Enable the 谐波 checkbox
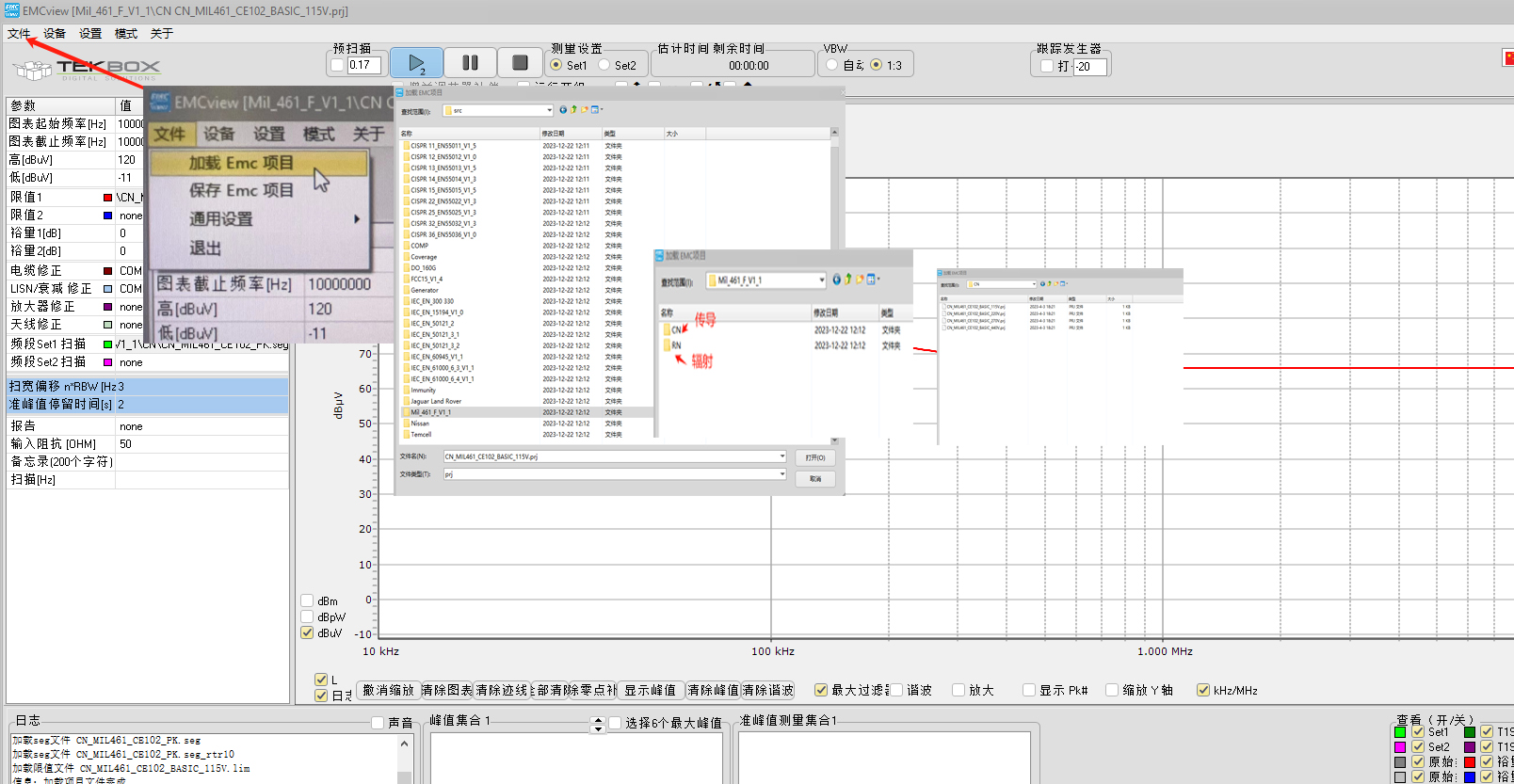 [896, 690]
